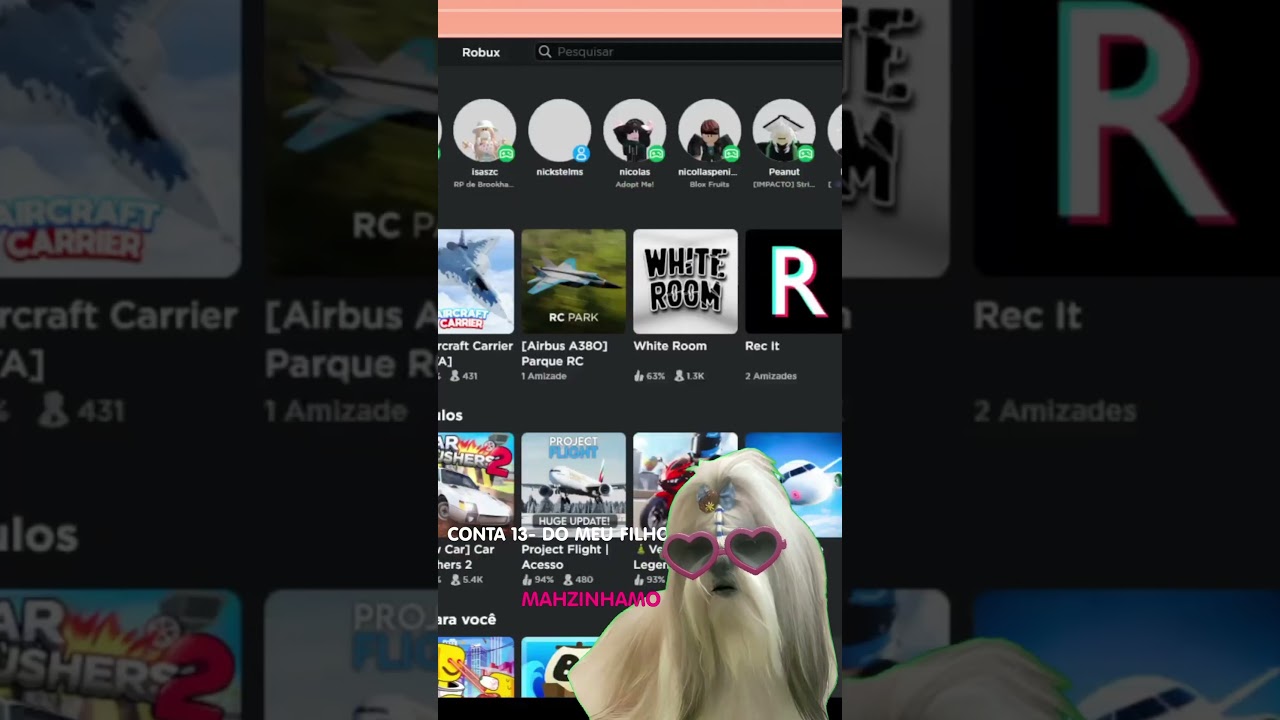
Task: Click Car Crushers 2's 5.4K player count
Action: (467, 580)
